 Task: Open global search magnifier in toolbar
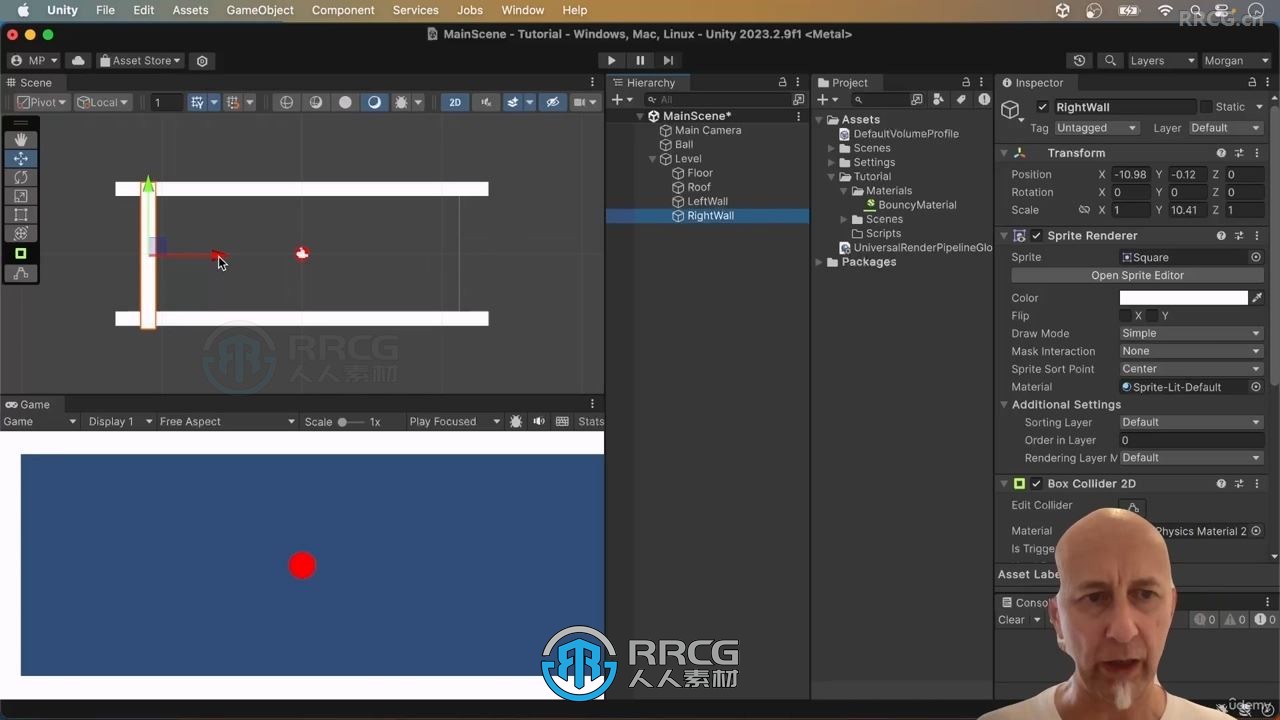[1110, 61]
